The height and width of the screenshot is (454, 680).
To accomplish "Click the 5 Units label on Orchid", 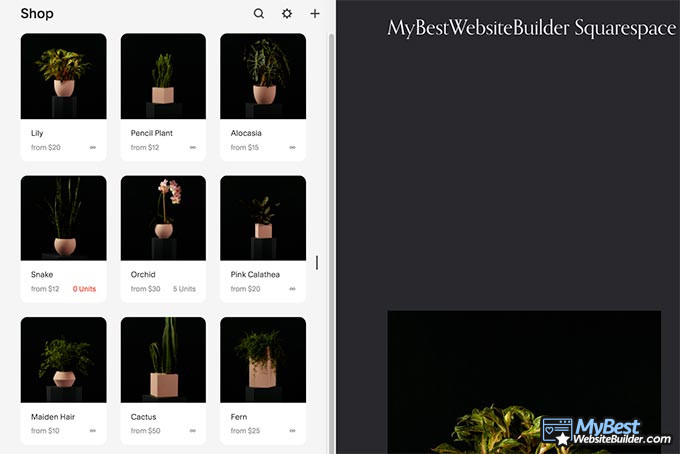I will [184, 289].
